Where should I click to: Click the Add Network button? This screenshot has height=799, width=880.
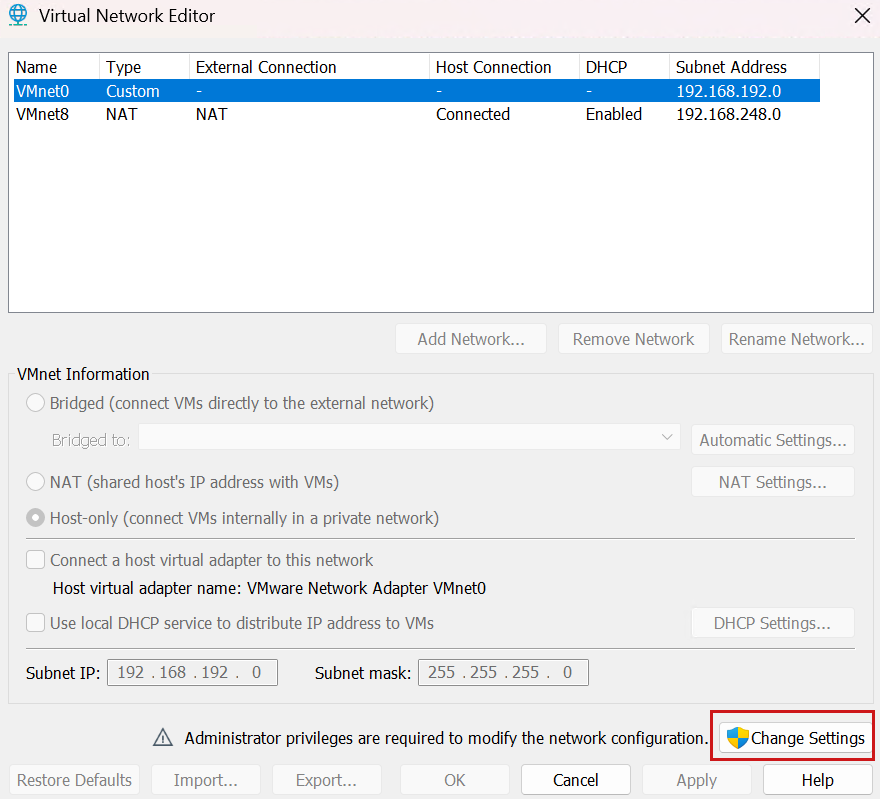point(470,338)
